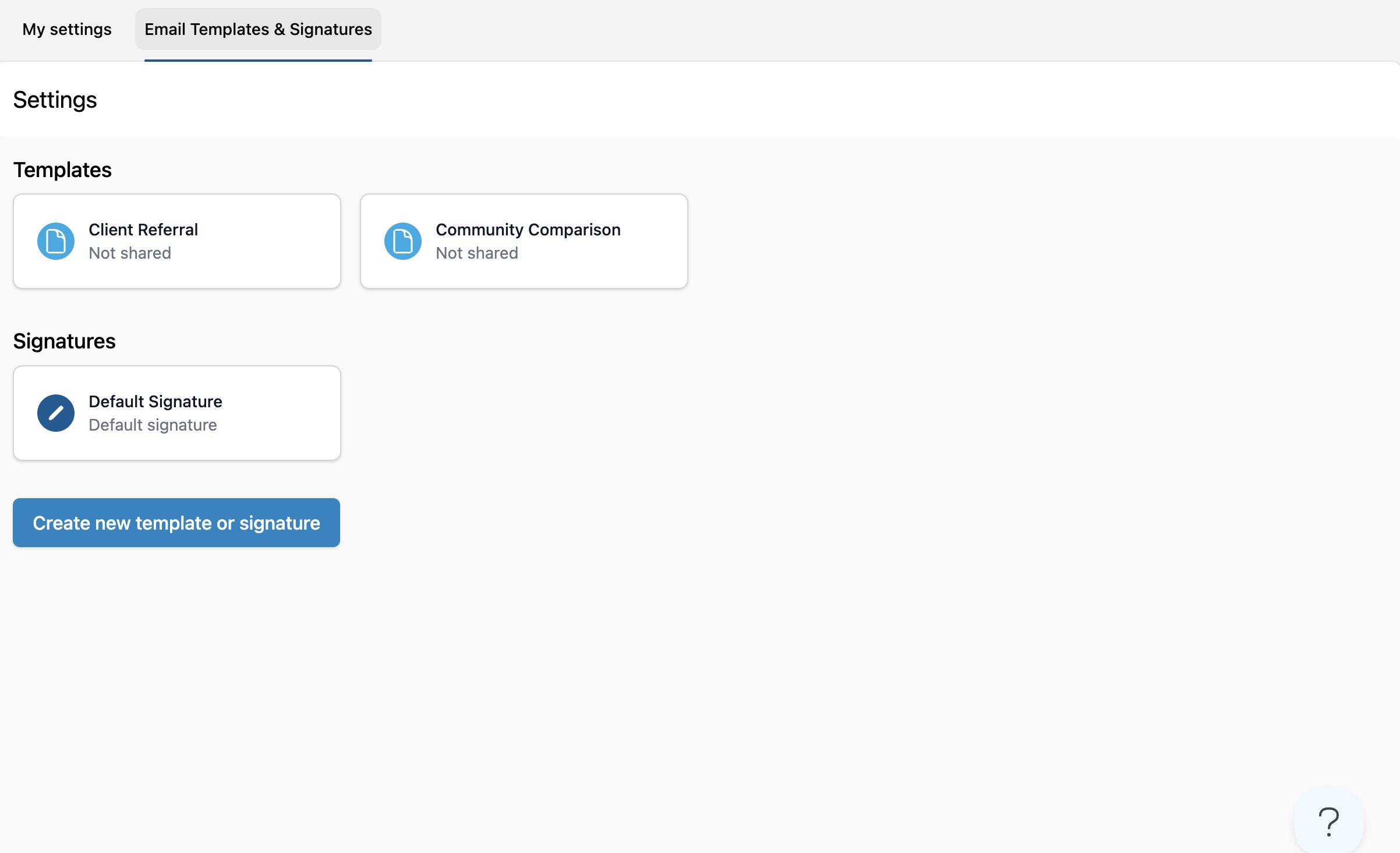Viewport: 1400px width, 853px height.
Task: Open the Community Comparison template title
Action: (x=528, y=230)
